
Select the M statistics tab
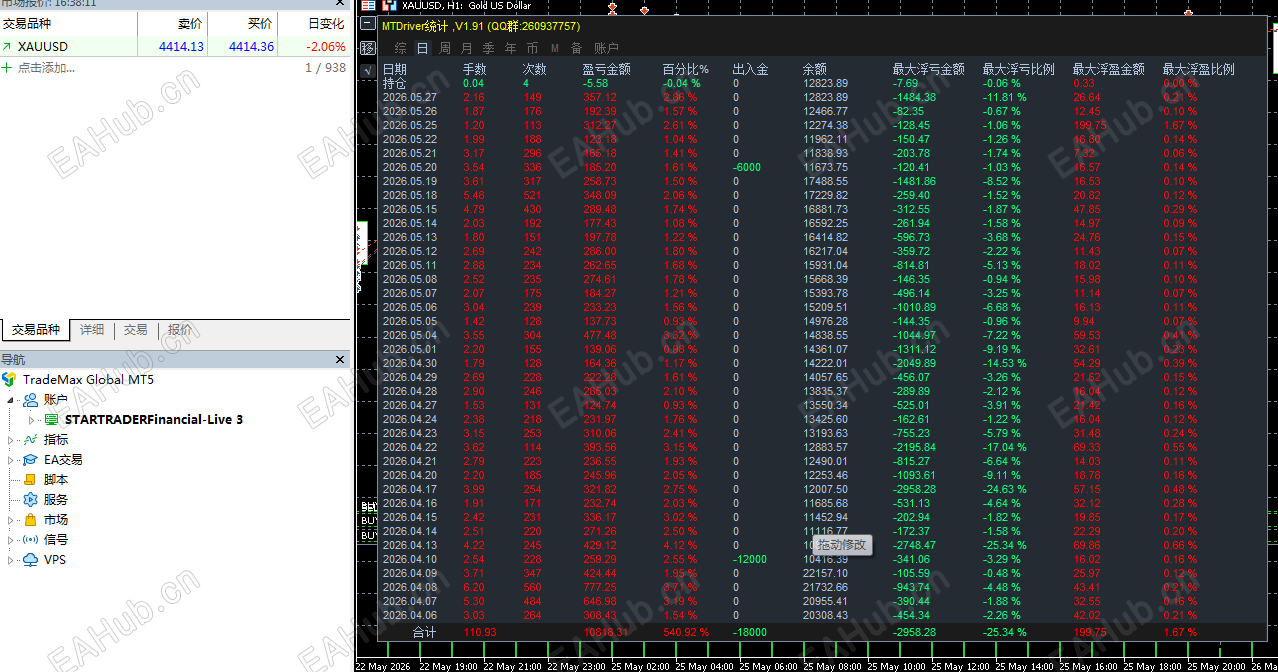coord(555,48)
